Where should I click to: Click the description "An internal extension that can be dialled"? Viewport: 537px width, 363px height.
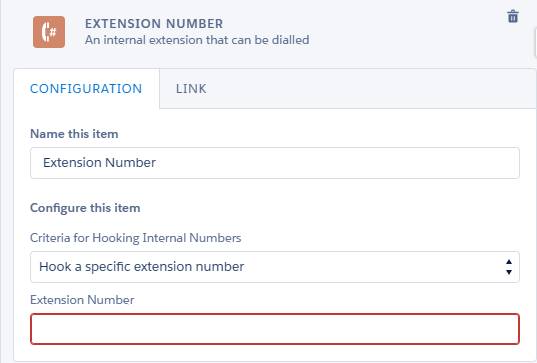pos(197,40)
